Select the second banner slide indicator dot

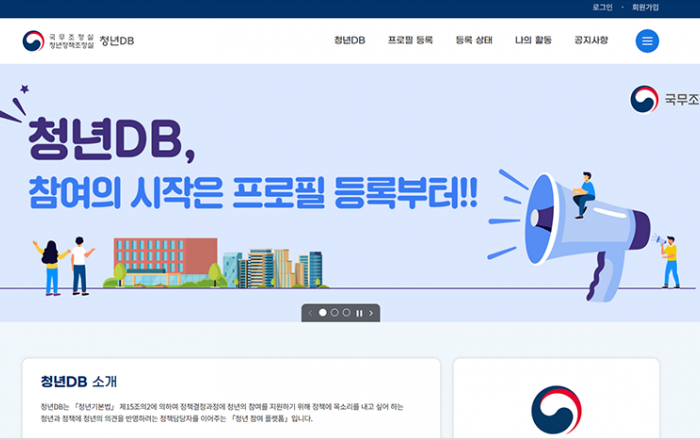pyautogui.click(x=335, y=313)
